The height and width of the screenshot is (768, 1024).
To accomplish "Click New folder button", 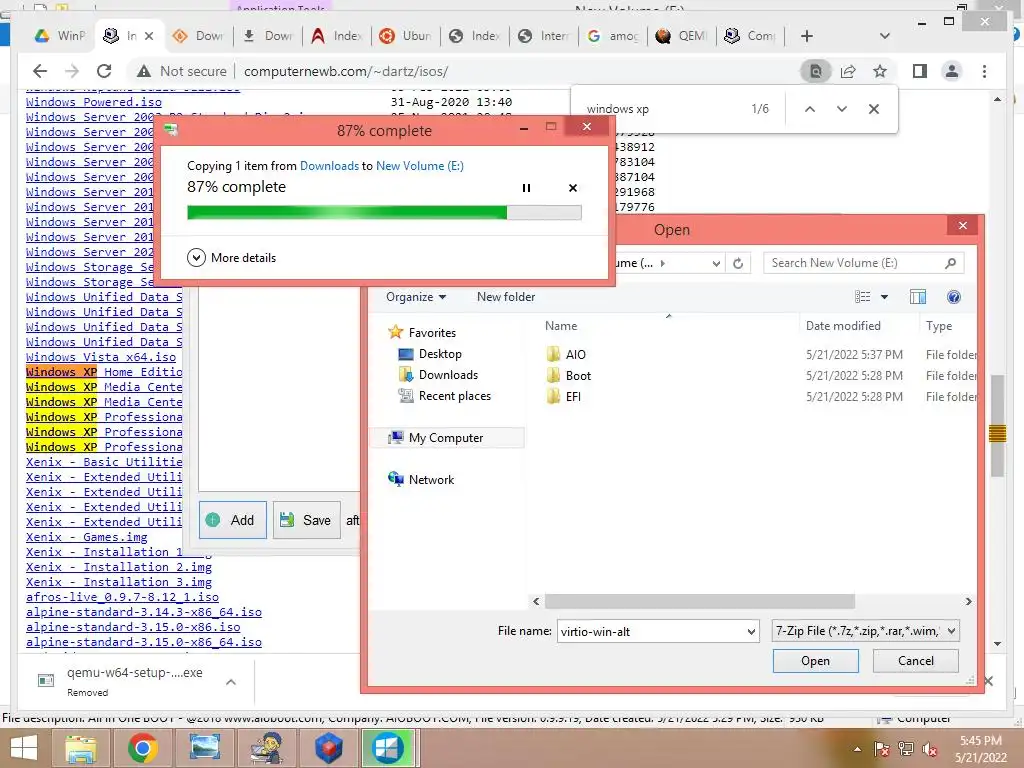I will pyautogui.click(x=506, y=297).
